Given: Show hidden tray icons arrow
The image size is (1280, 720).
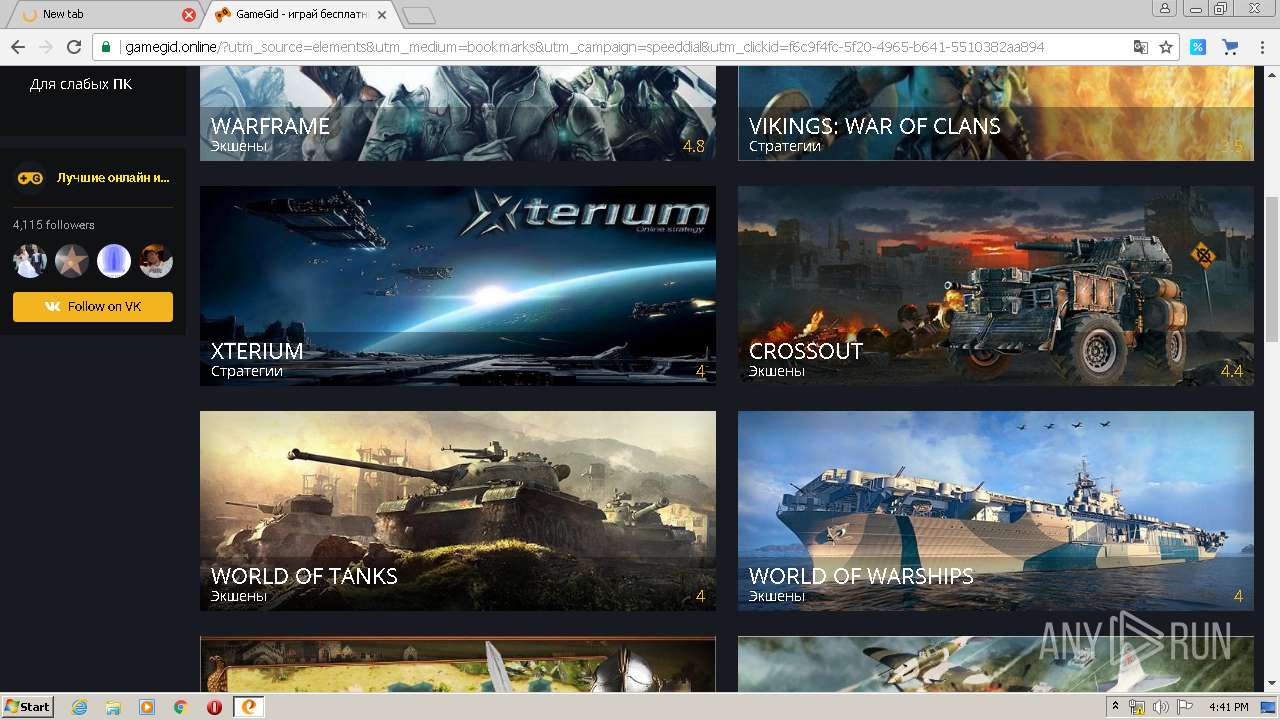Looking at the screenshot, I should 1115,707.
